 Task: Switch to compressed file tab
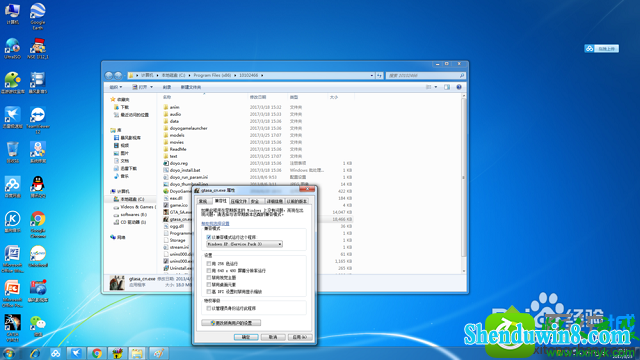[238, 201]
